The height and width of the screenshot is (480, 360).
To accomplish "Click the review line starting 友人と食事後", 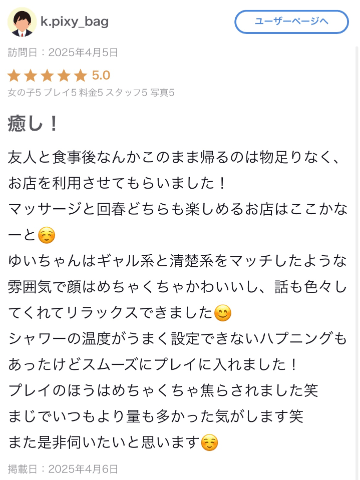I will click(174, 157).
